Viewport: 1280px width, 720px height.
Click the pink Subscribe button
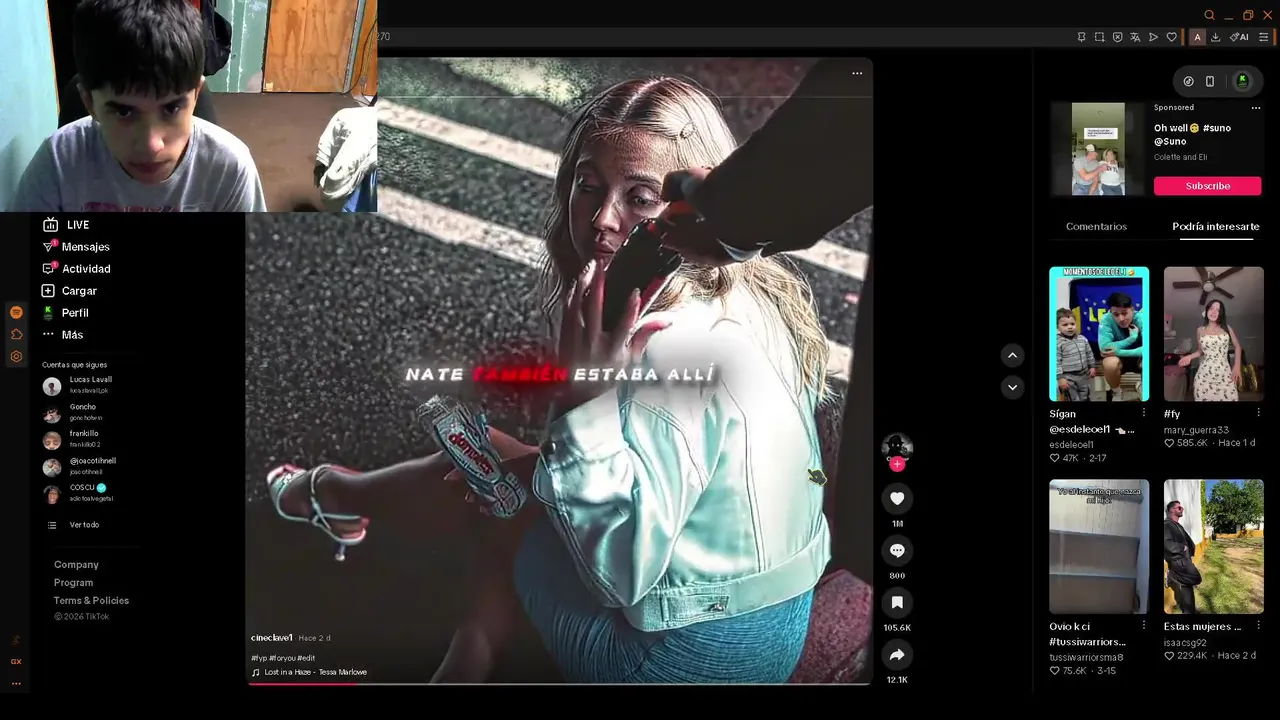pos(1207,186)
